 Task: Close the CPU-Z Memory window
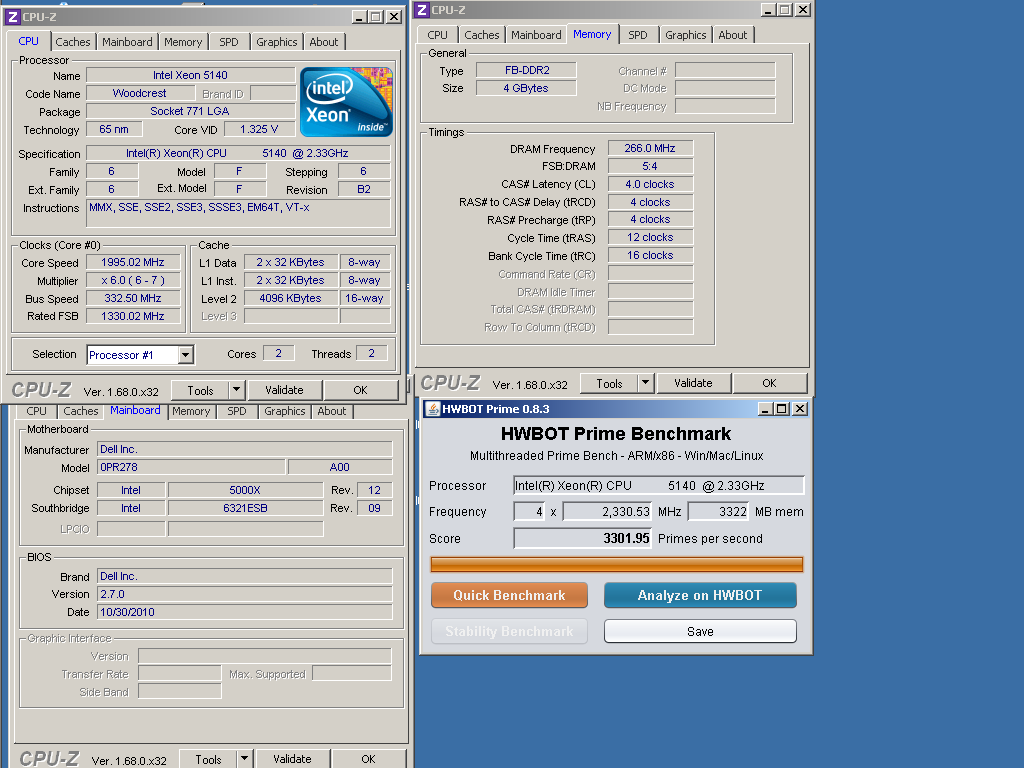[x=803, y=10]
